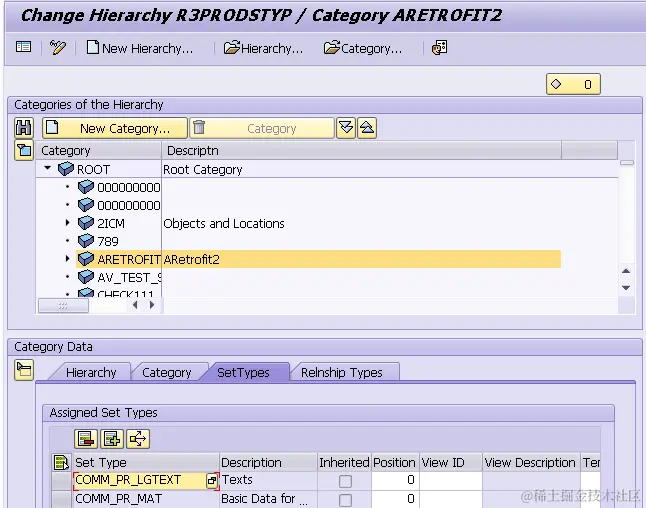This screenshot has height=508, width=646.
Task: Click the horizontal scrollbar thumb under tree
Action: tap(63, 305)
